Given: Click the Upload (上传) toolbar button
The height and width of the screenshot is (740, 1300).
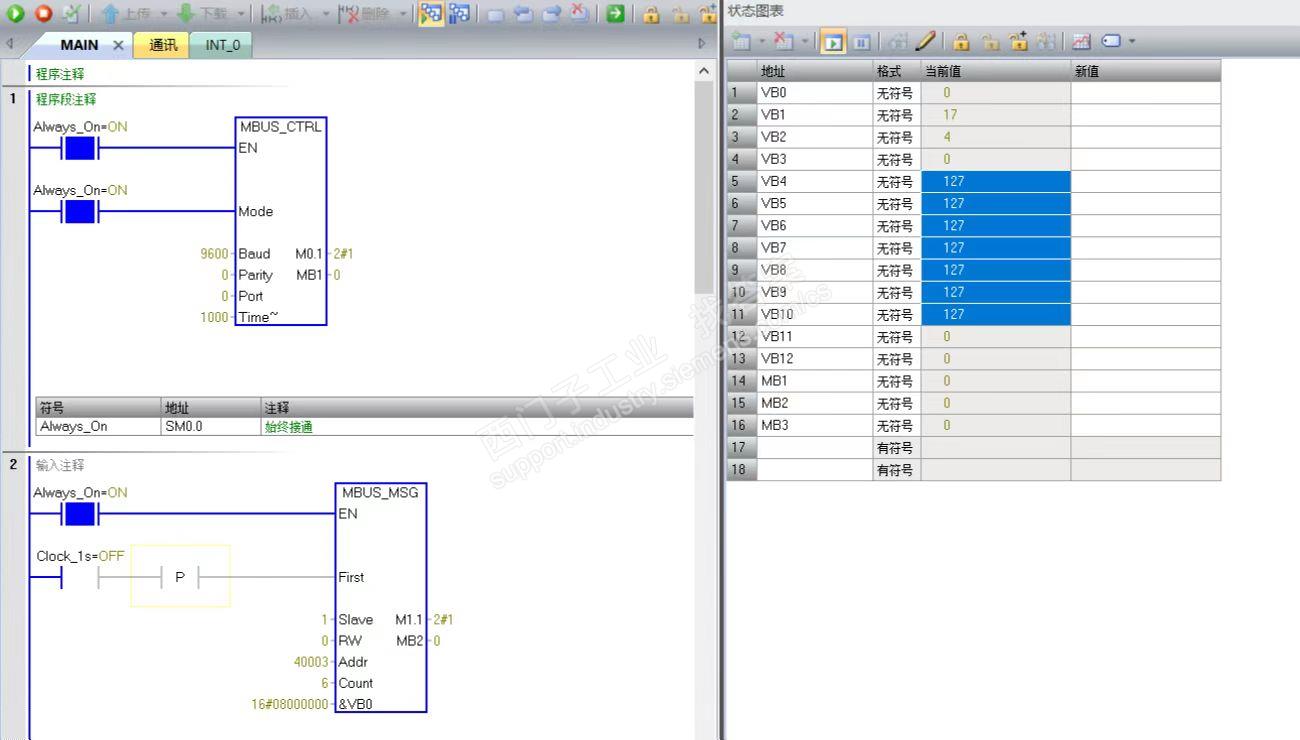Looking at the screenshot, I should (125, 14).
